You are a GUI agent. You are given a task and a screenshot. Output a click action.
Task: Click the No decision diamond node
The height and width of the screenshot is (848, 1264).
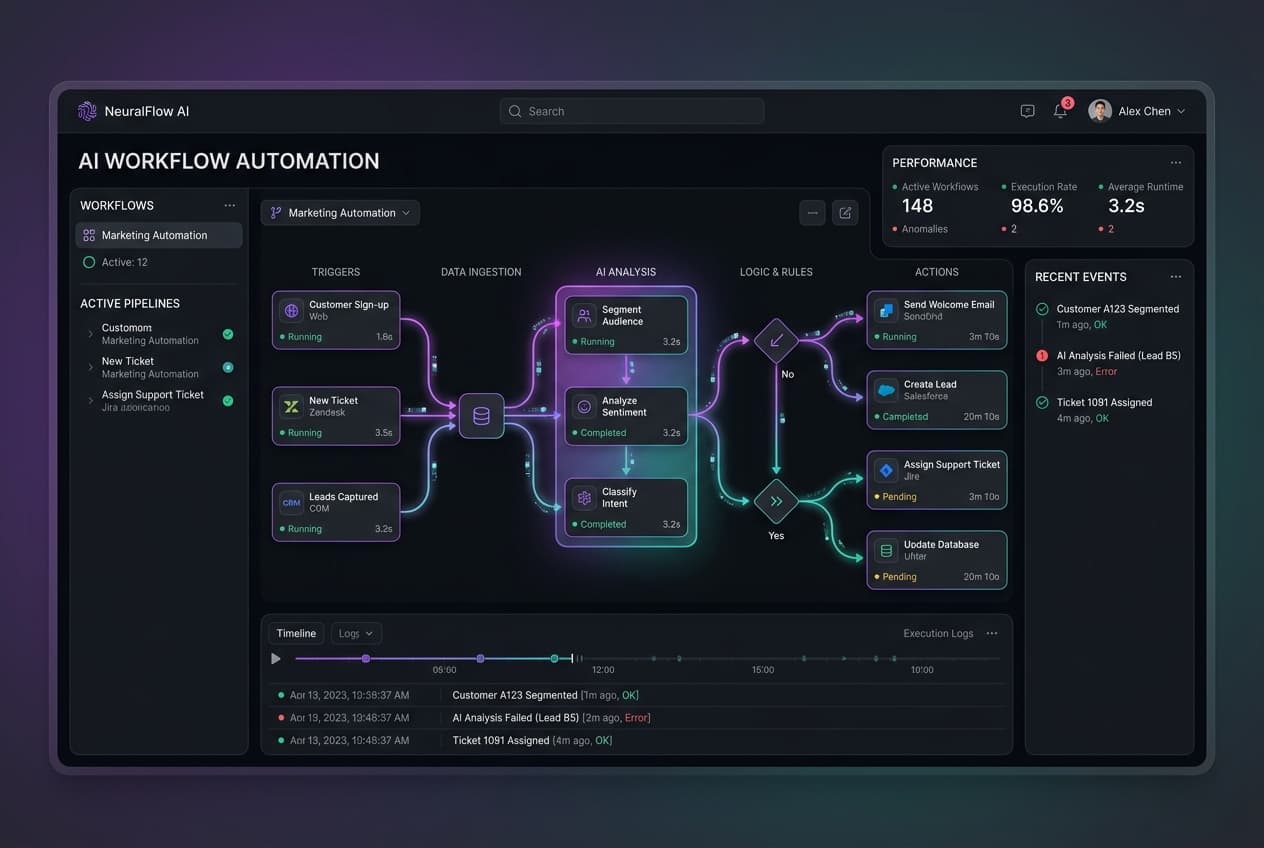pyautogui.click(x=776, y=341)
